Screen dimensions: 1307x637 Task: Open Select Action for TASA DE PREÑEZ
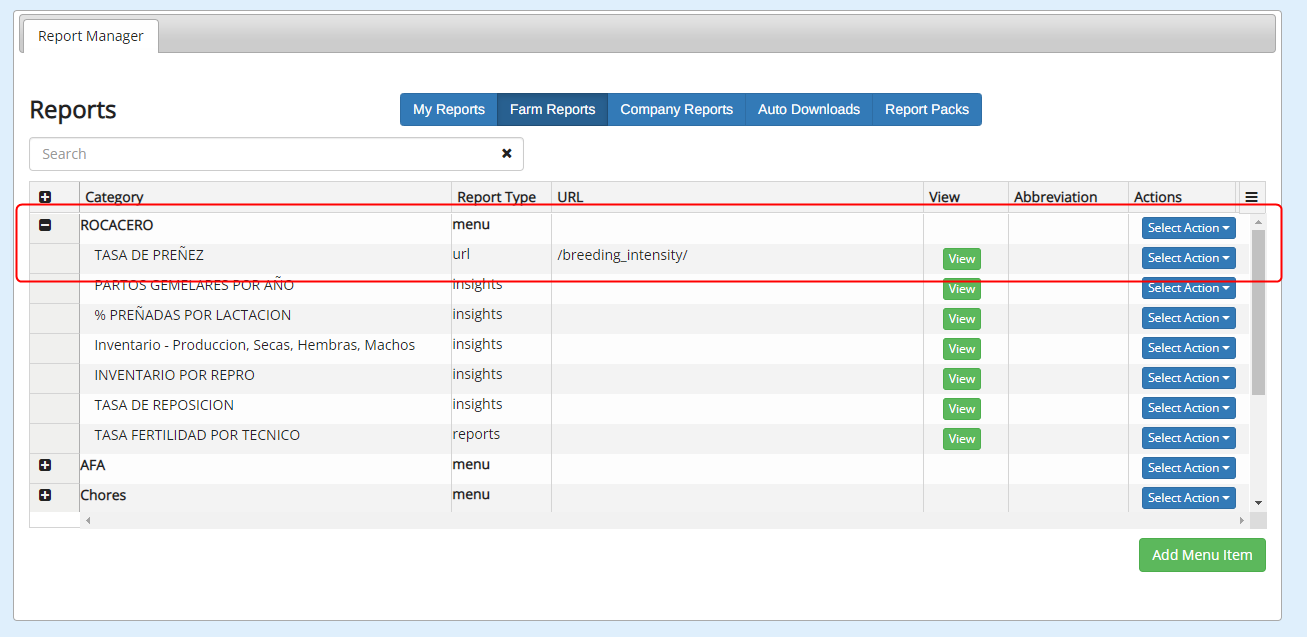(x=1188, y=258)
